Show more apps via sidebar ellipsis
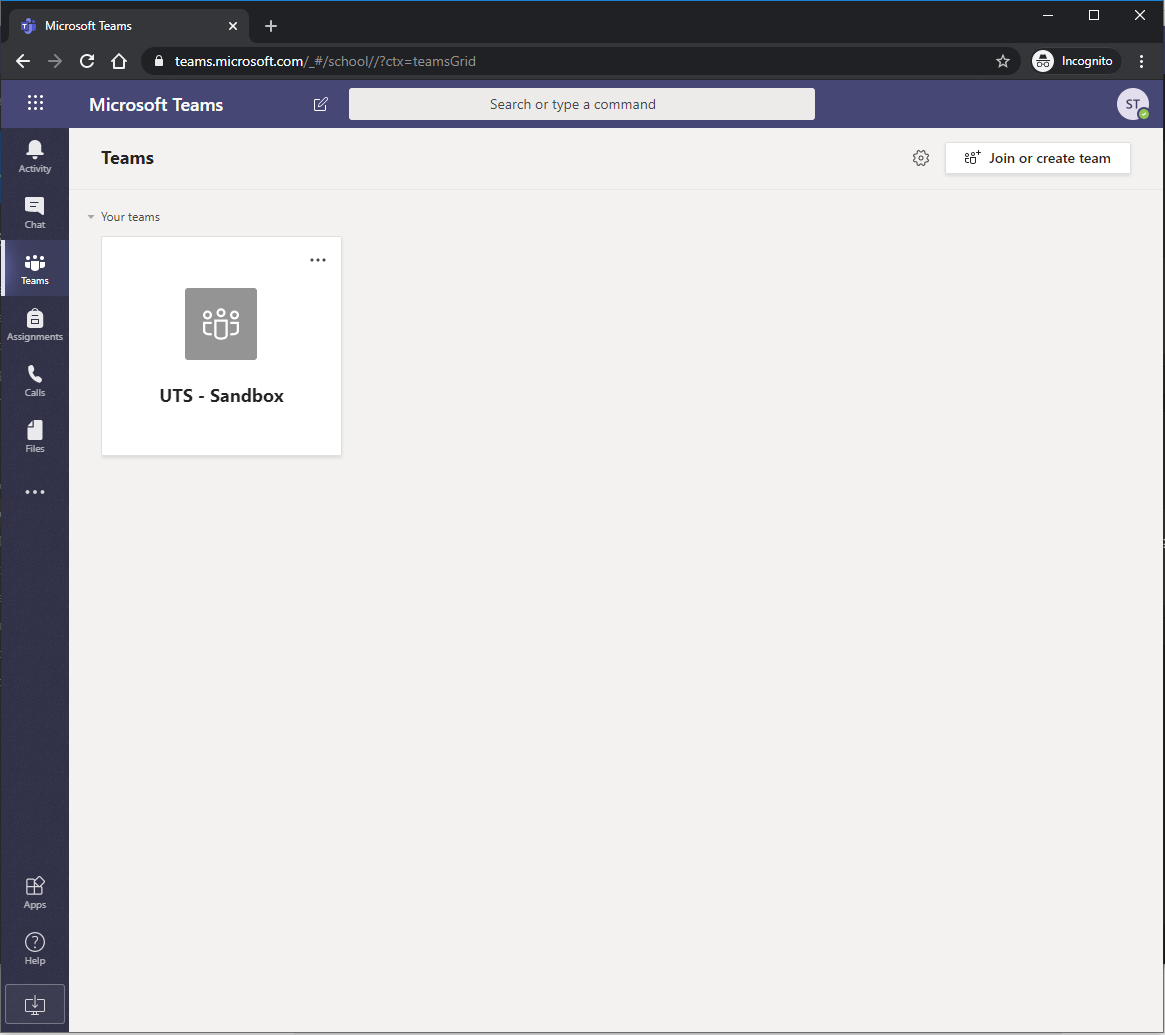1165x1035 pixels. pos(35,492)
